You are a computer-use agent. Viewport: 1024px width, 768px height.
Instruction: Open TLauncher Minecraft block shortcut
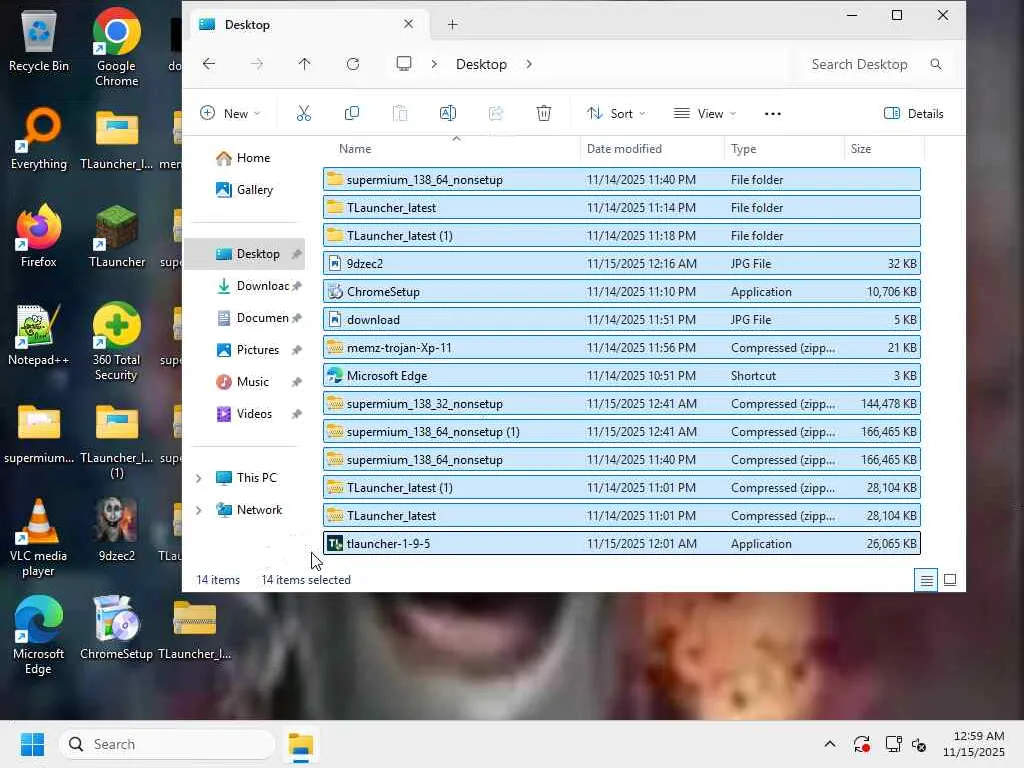[x=117, y=236]
